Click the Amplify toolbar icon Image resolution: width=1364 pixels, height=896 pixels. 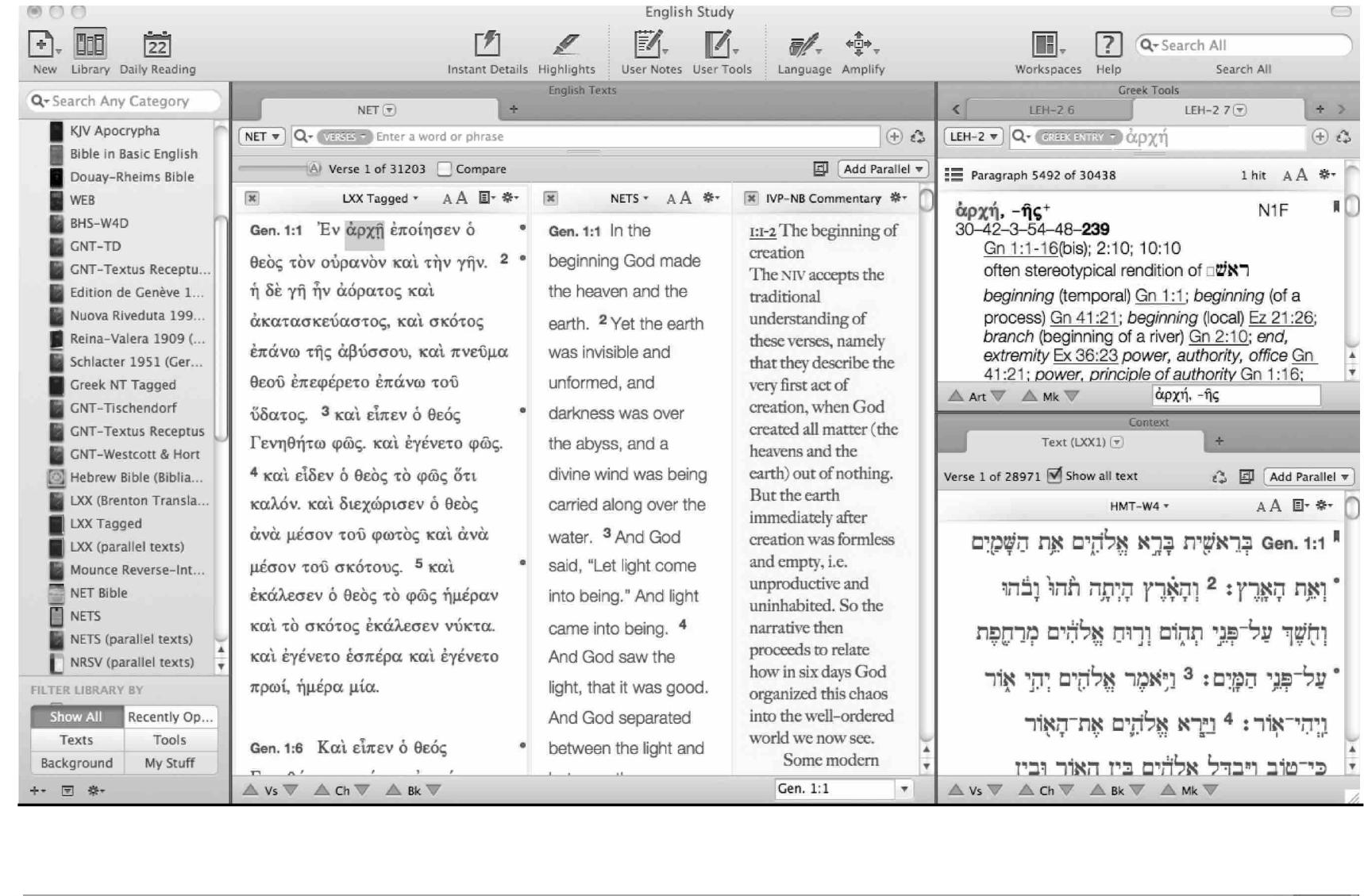tap(861, 44)
